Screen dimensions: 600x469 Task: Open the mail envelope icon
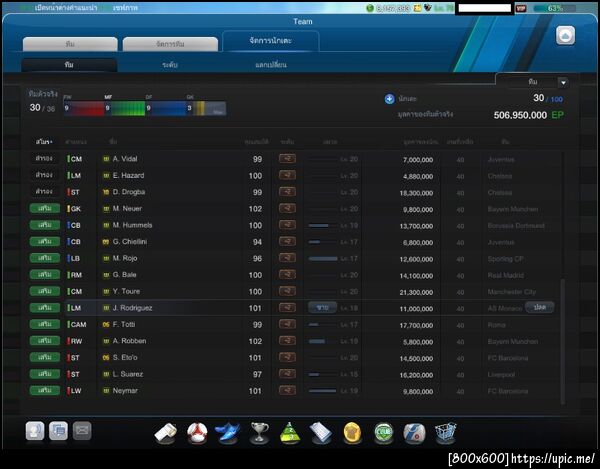82,431
